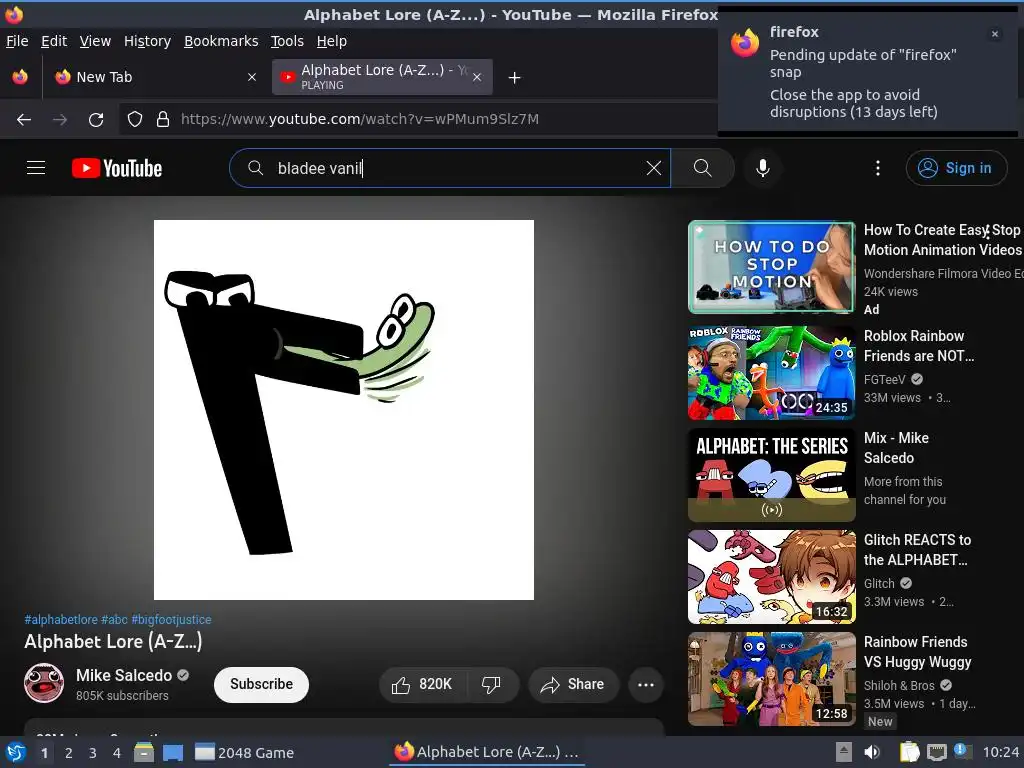Start voice search with the microphone icon
The height and width of the screenshot is (768, 1024).
(x=762, y=168)
